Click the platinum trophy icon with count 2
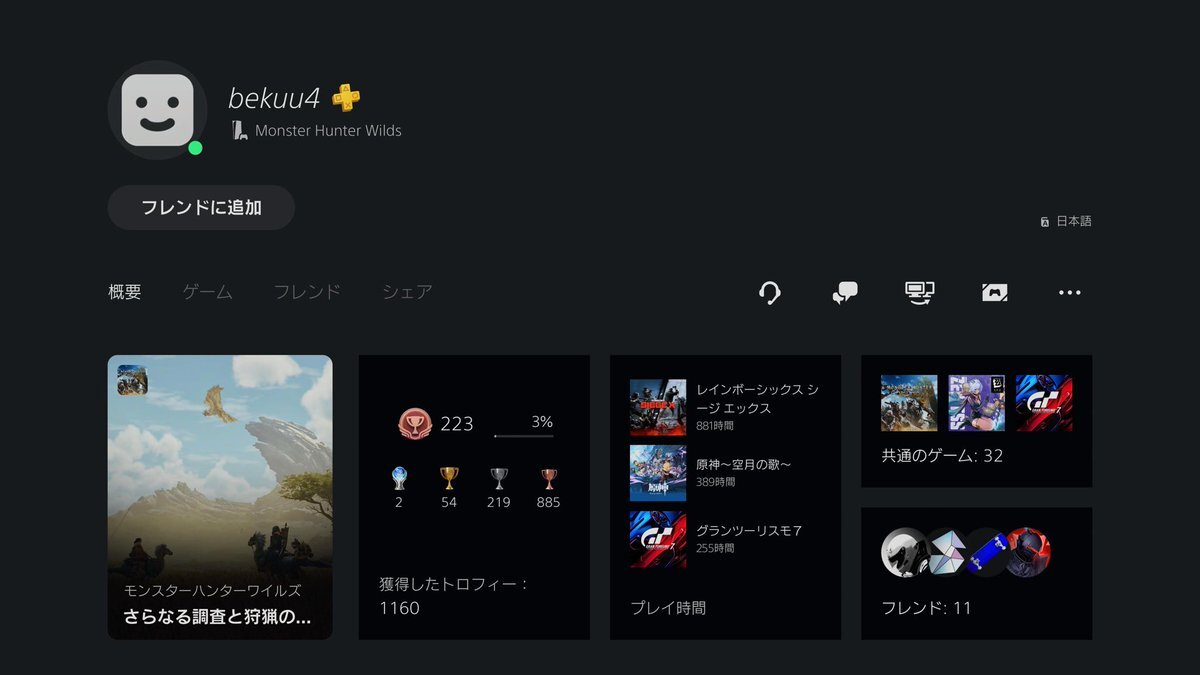Image resolution: width=1200 pixels, height=675 pixels. [x=399, y=479]
